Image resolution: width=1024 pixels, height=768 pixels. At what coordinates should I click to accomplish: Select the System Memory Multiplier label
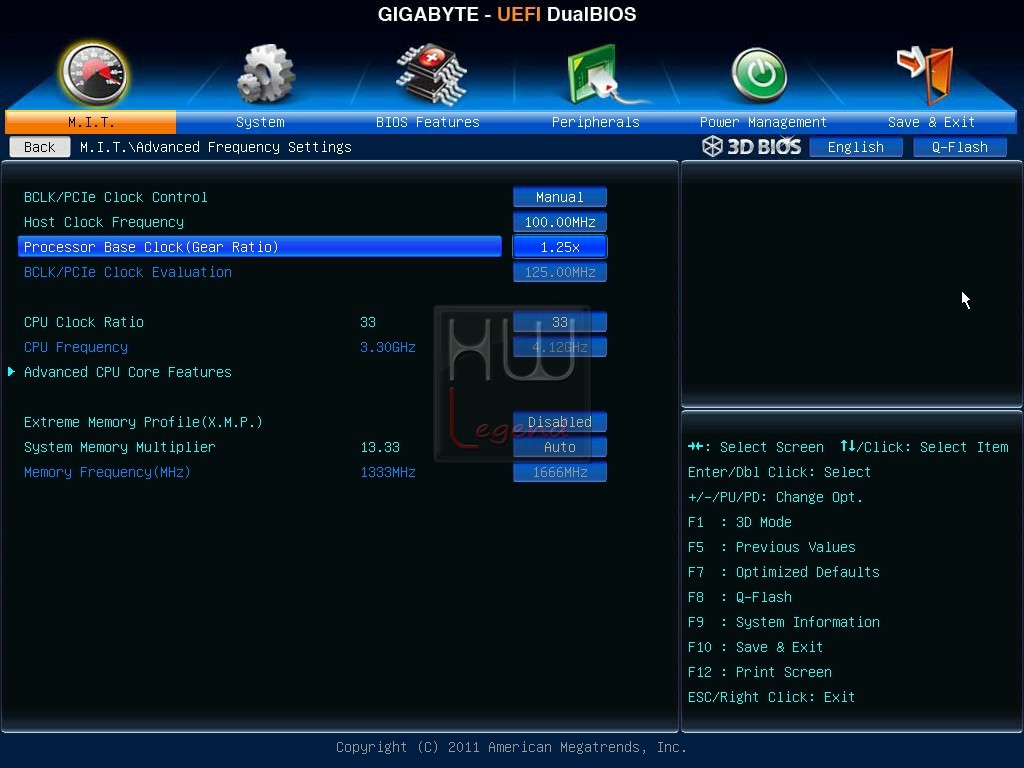pos(120,447)
